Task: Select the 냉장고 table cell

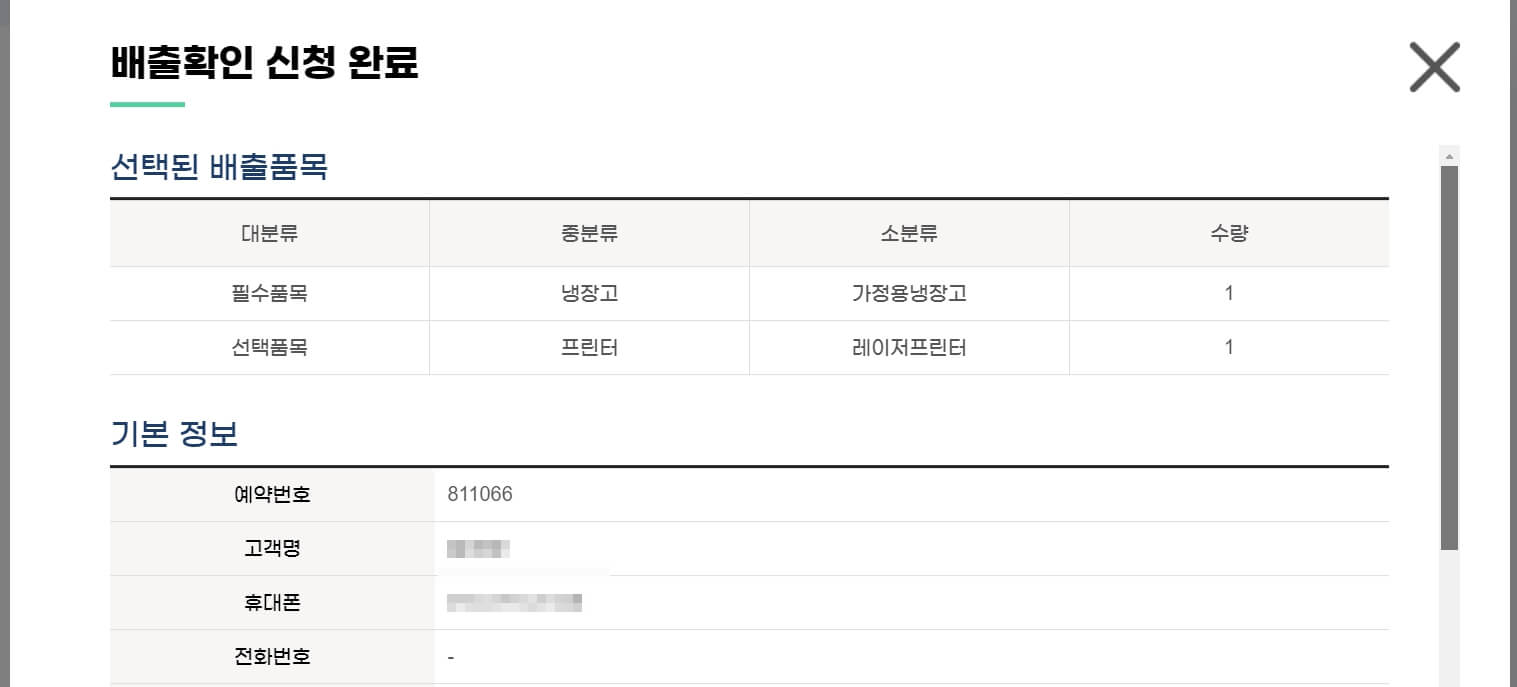Action: [588, 293]
